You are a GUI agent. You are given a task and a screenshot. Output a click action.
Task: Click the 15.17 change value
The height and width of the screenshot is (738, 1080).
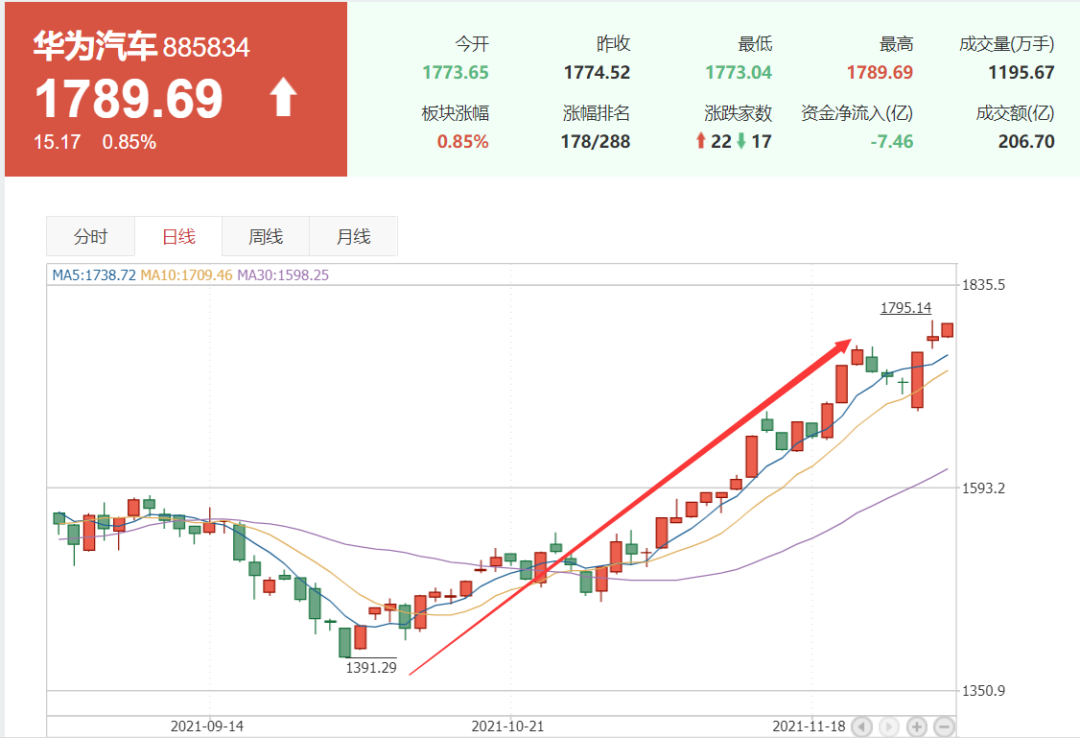pos(57,143)
